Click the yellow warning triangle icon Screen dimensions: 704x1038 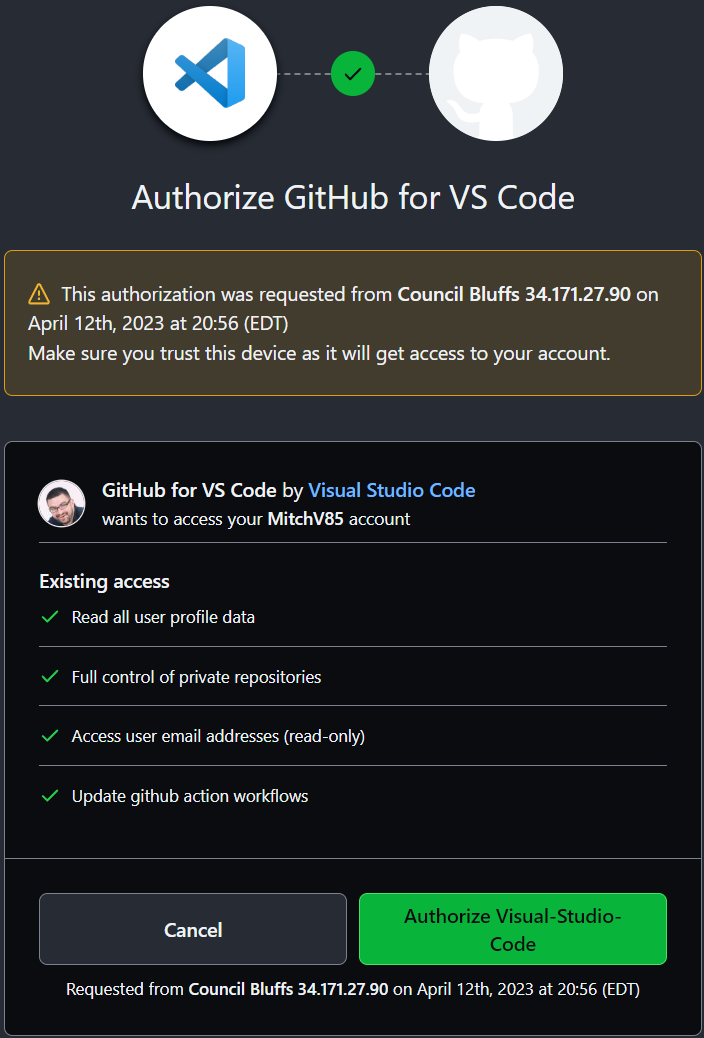[39, 294]
